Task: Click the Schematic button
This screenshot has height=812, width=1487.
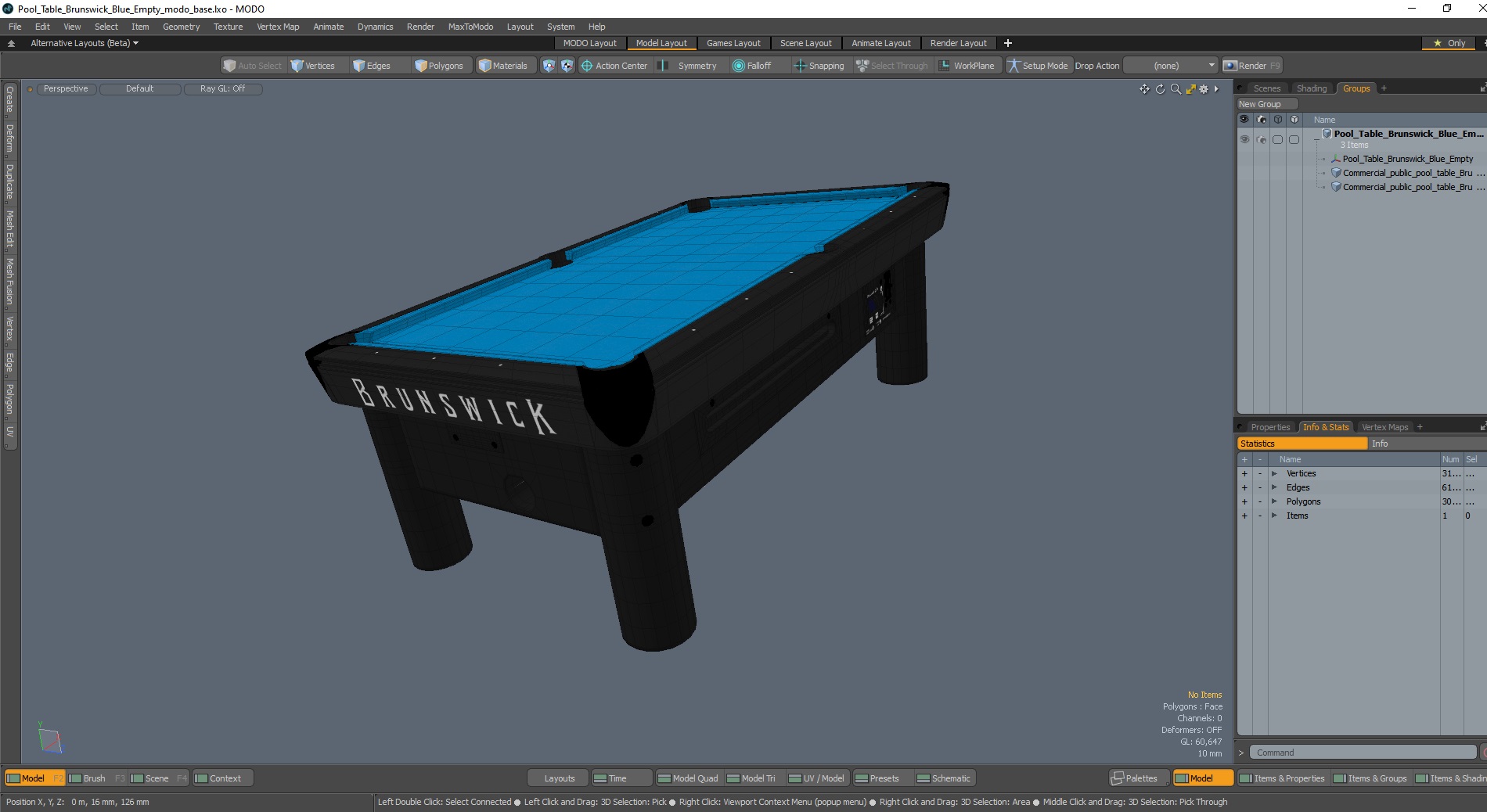Action: [944, 778]
